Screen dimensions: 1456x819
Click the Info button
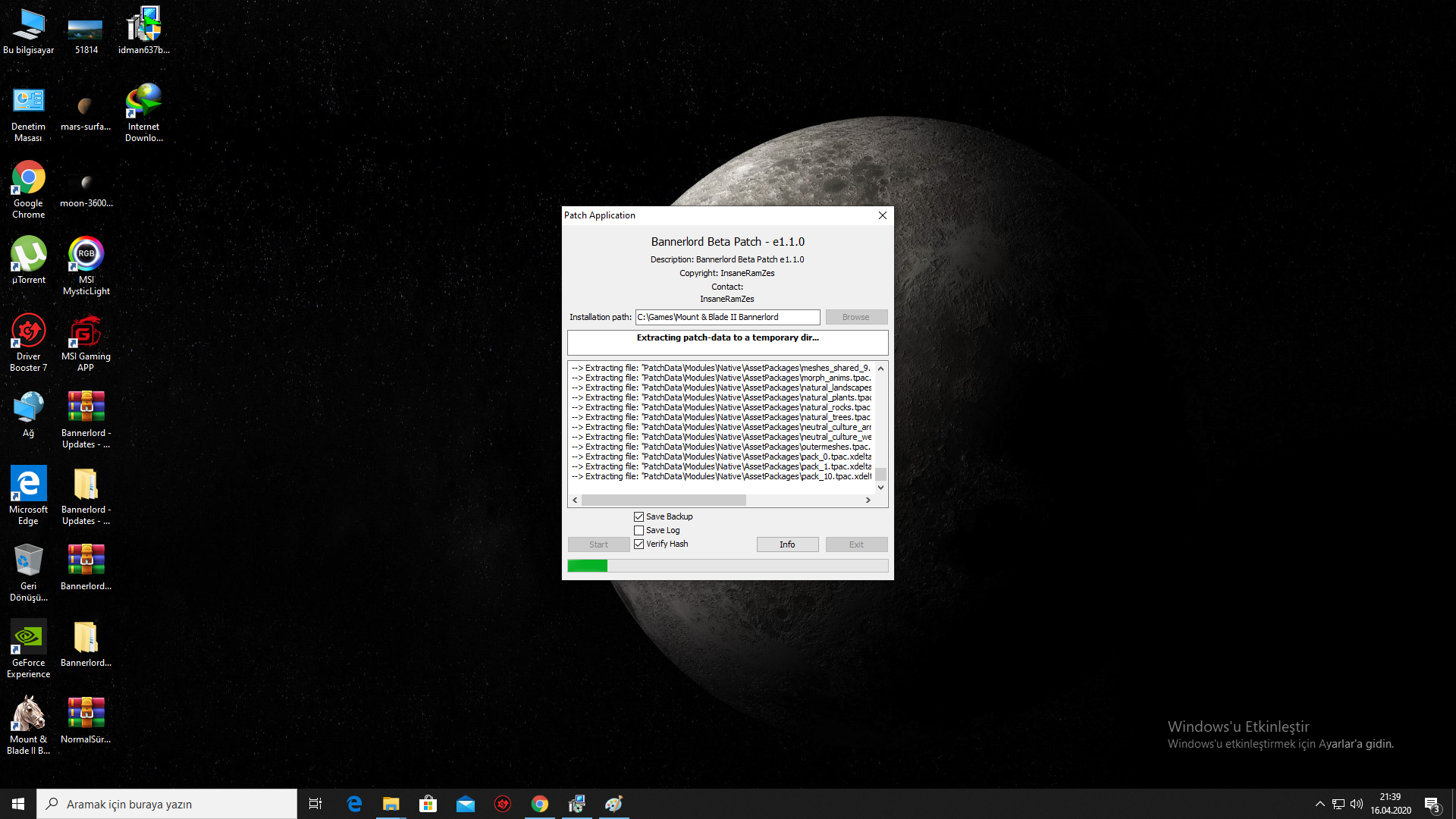click(x=787, y=544)
